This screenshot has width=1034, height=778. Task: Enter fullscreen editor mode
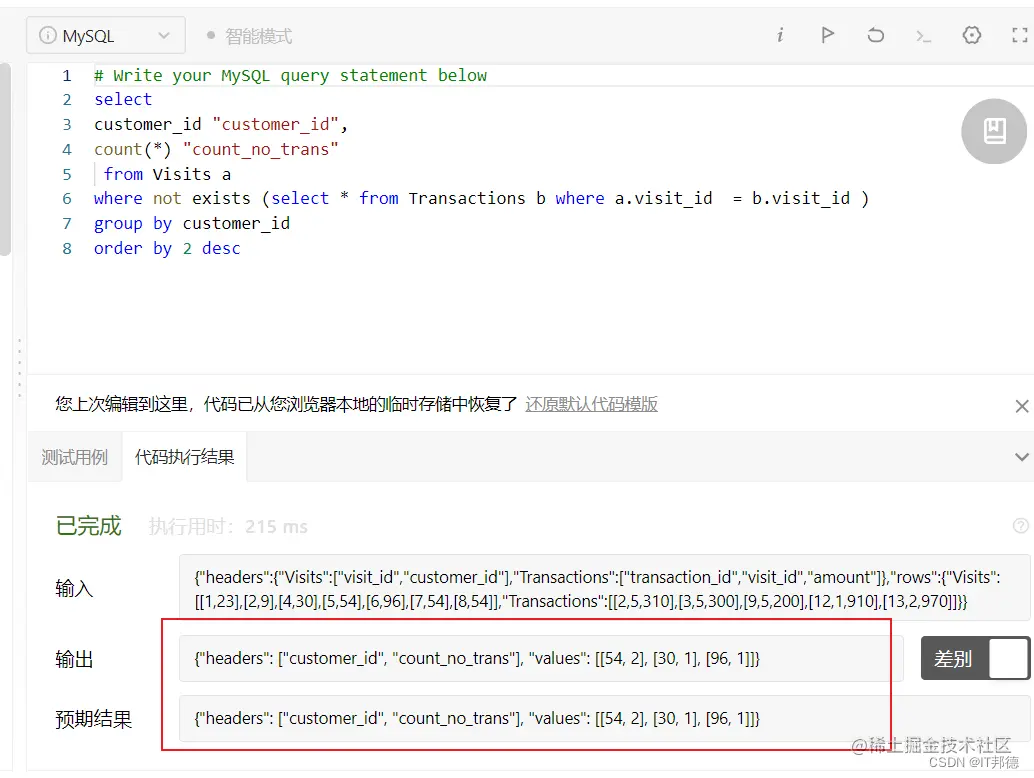1020,35
